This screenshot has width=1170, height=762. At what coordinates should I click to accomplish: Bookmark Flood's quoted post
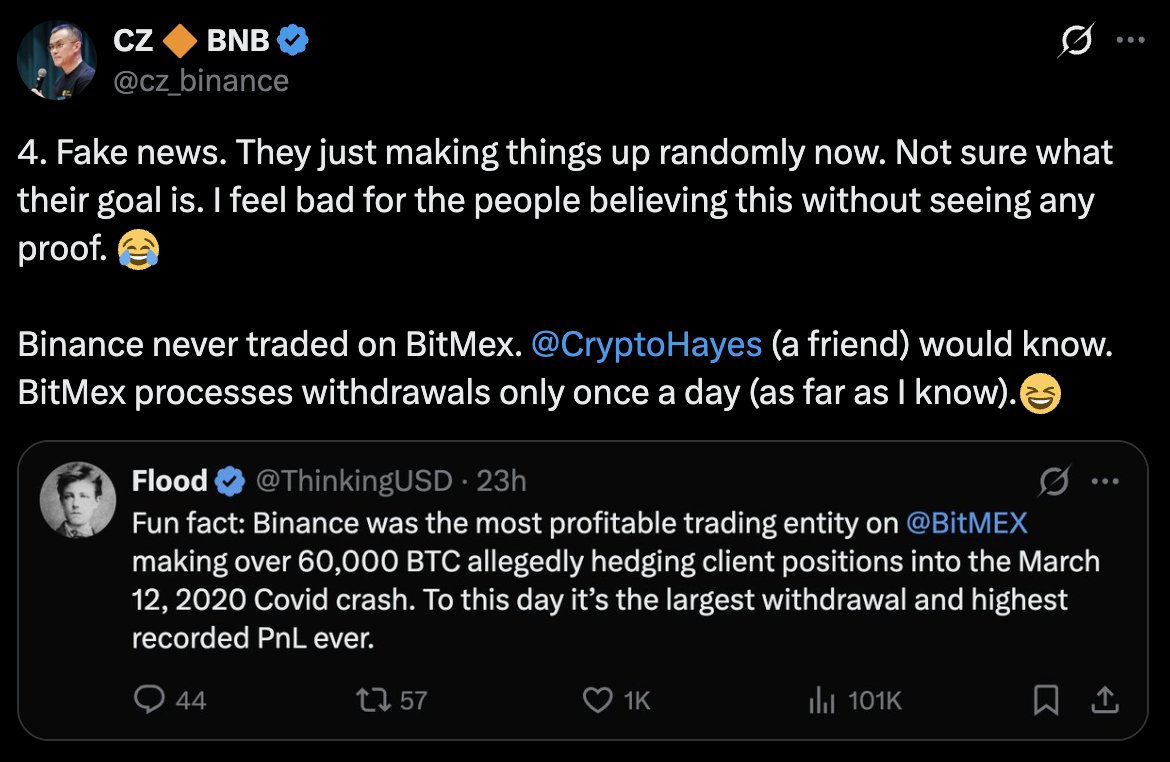point(1046,700)
